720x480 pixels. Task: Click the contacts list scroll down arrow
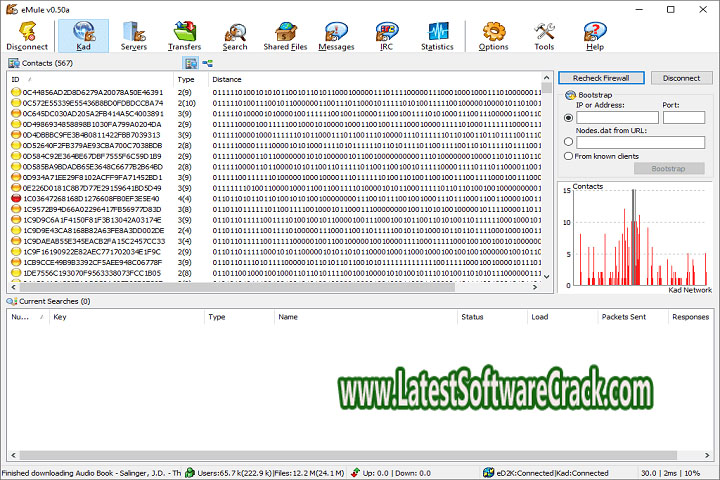546,277
